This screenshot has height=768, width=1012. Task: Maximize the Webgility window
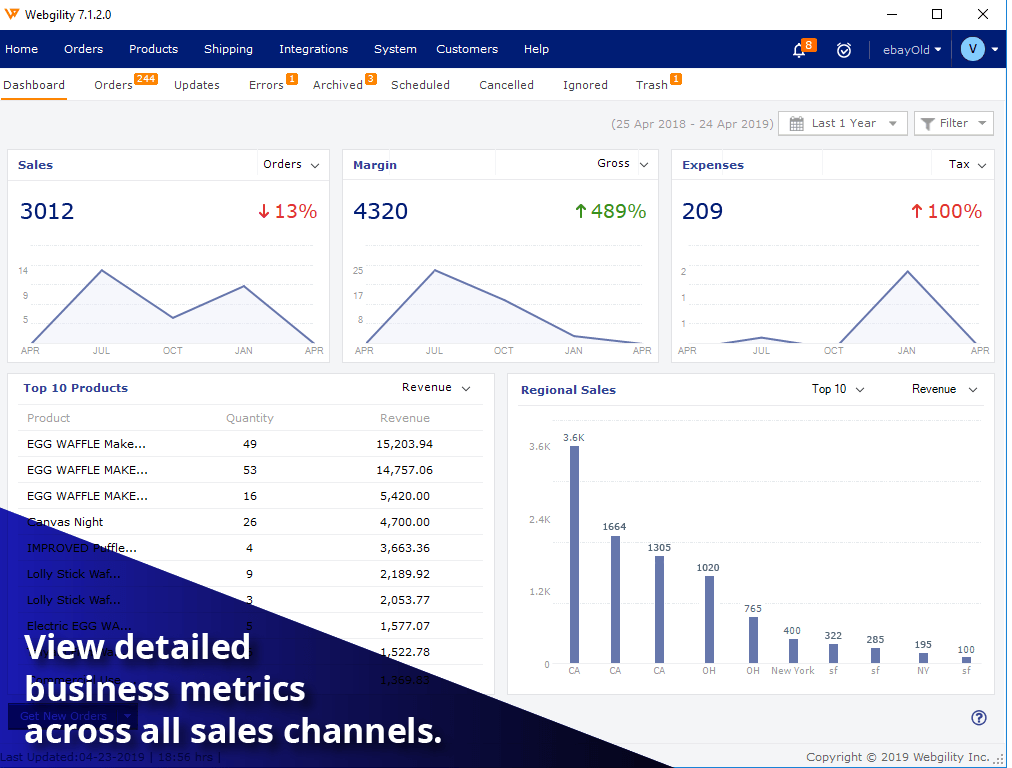coord(937,14)
